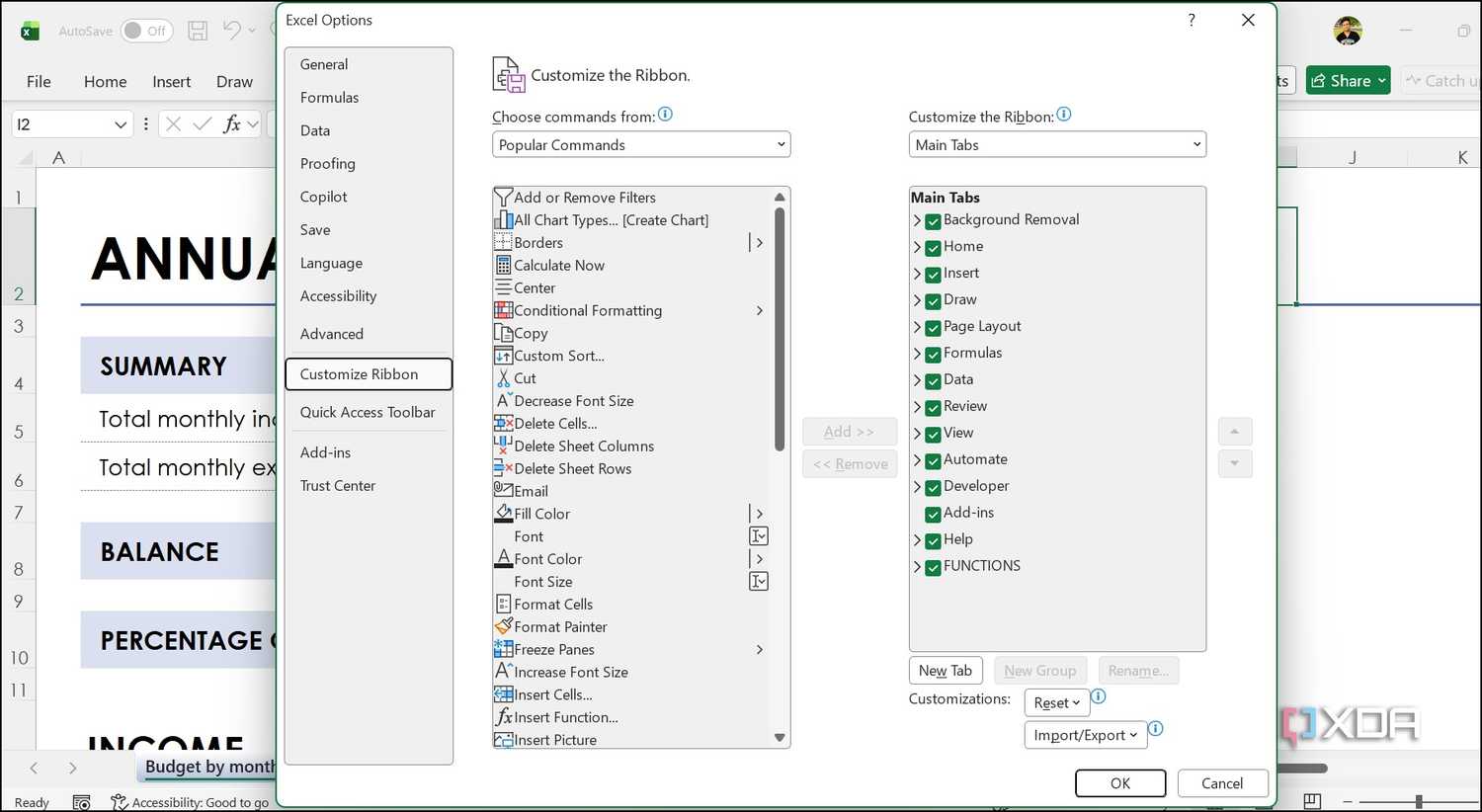Uncheck the Developer tab checkbox
1482x812 pixels.
pyautogui.click(x=933, y=488)
